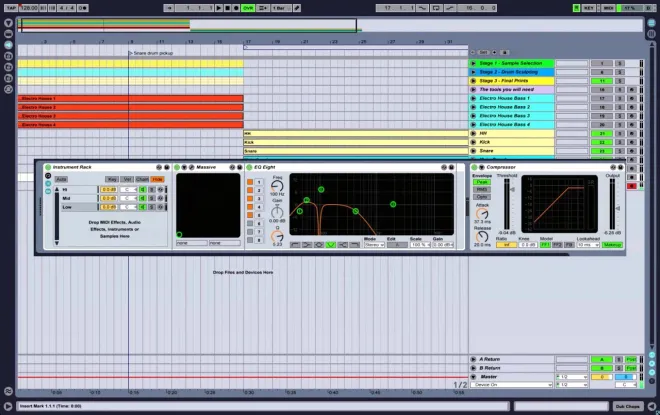
Task: Arm Electro House Bass 2 for recording
Action: tap(631, 107)
